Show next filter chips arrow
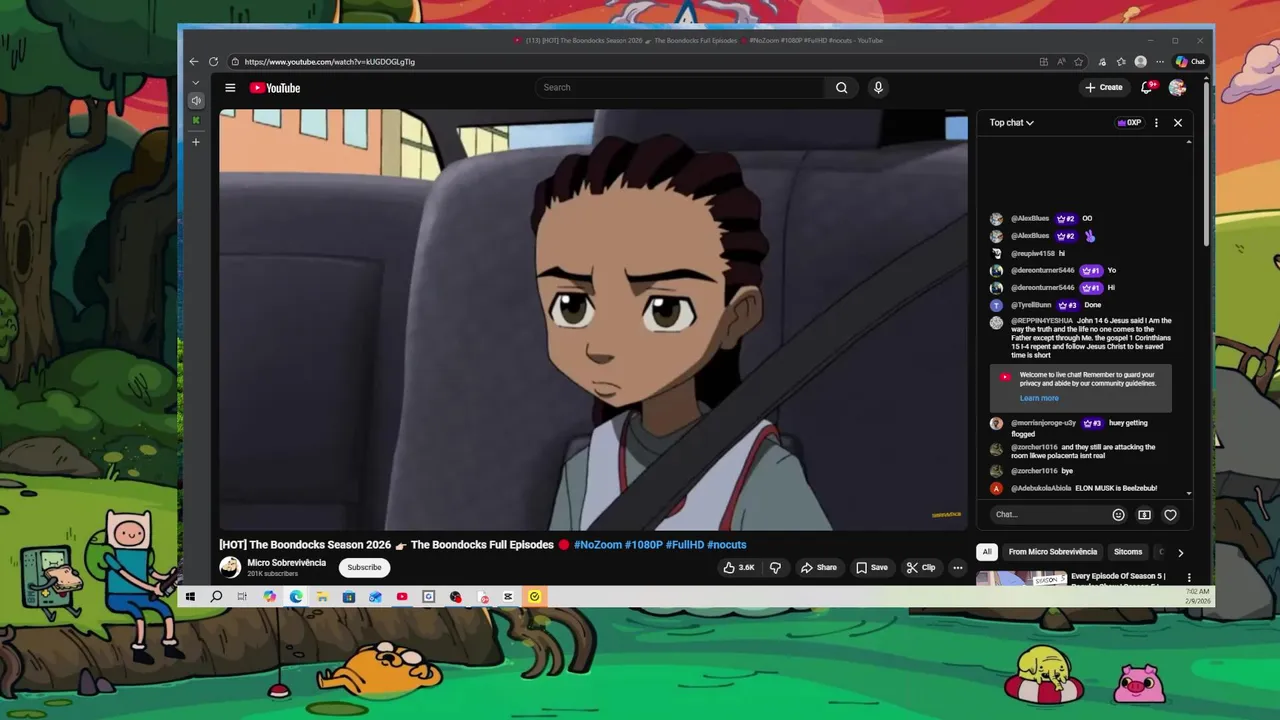This screenshot has height=720, width=1280. pos(1180,552)
